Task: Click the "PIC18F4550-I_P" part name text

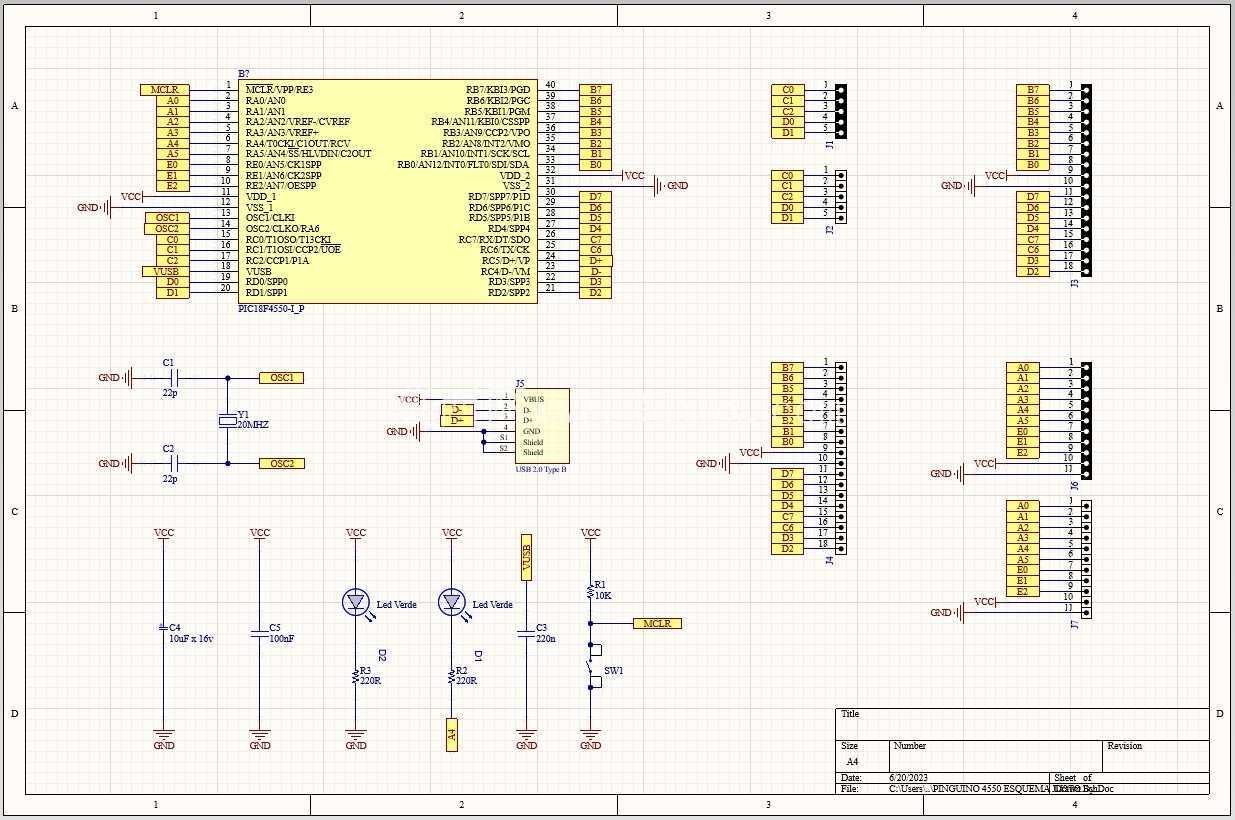Action: coord(271,309)
